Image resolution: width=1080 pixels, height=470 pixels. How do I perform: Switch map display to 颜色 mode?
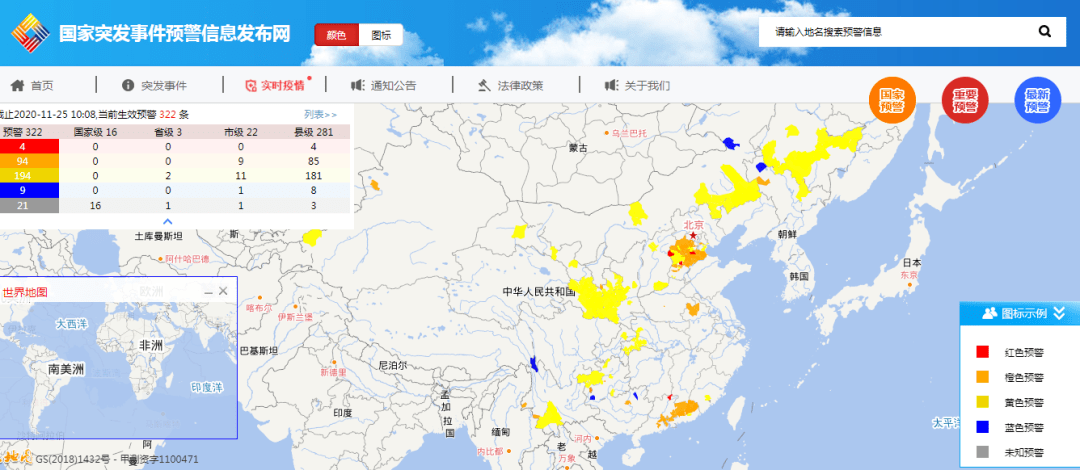coord(336,35)
